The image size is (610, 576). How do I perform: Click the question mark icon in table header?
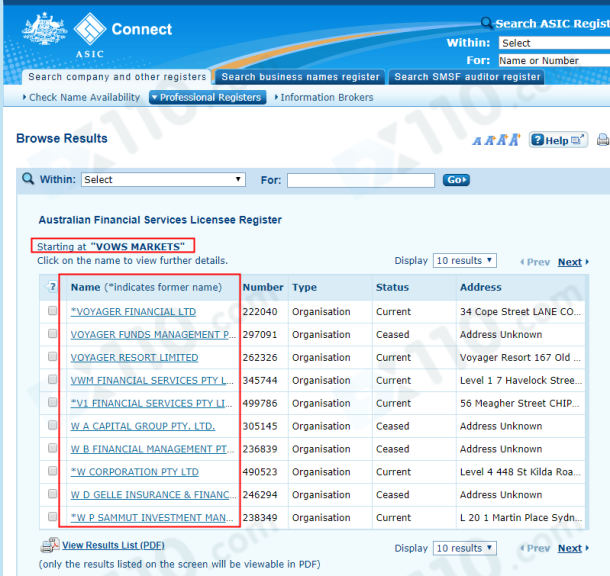pos(52,287)
